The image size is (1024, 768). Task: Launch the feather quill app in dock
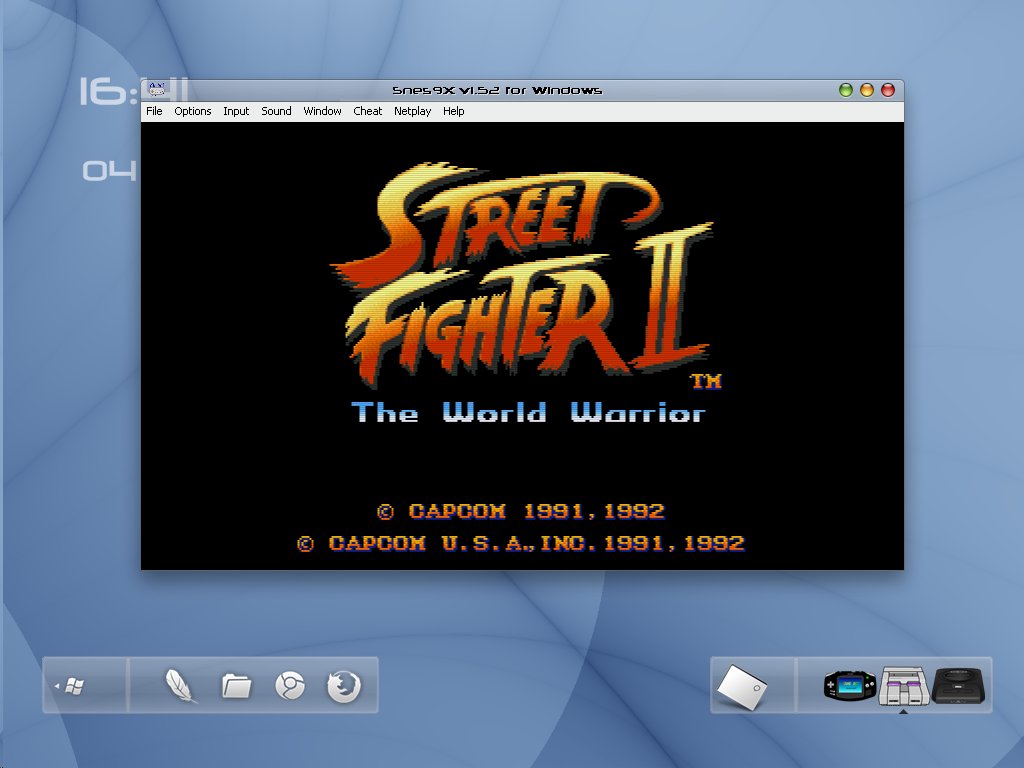(x=180, y=686)
